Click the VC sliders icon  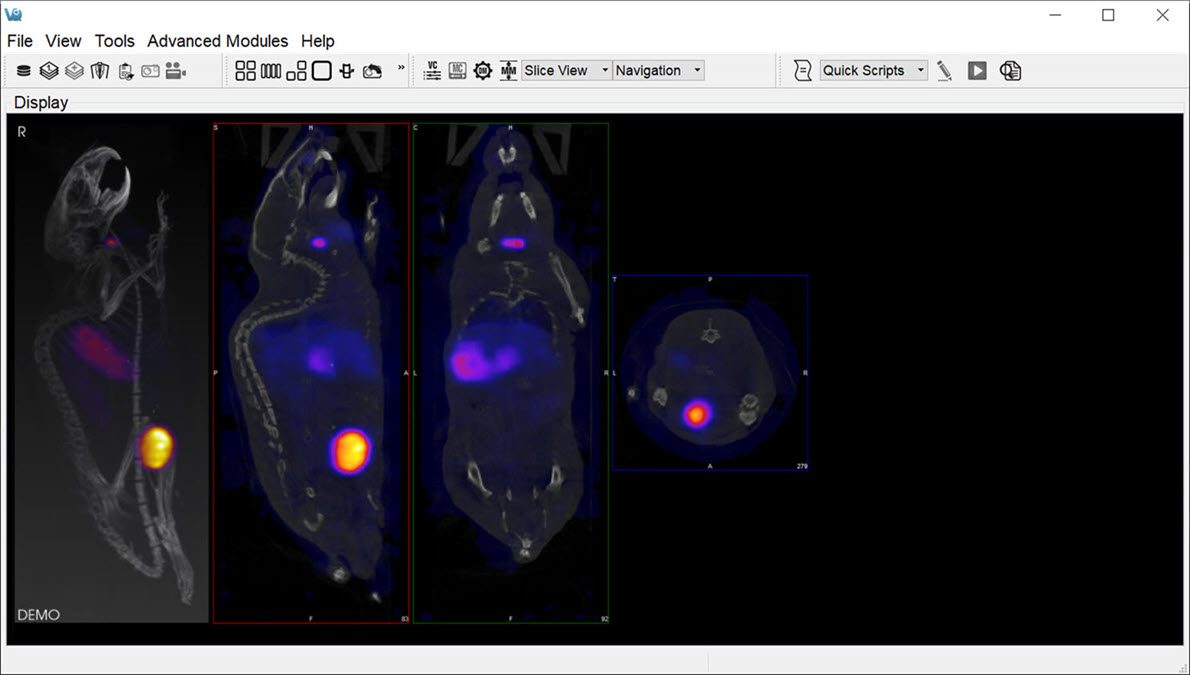432,71
